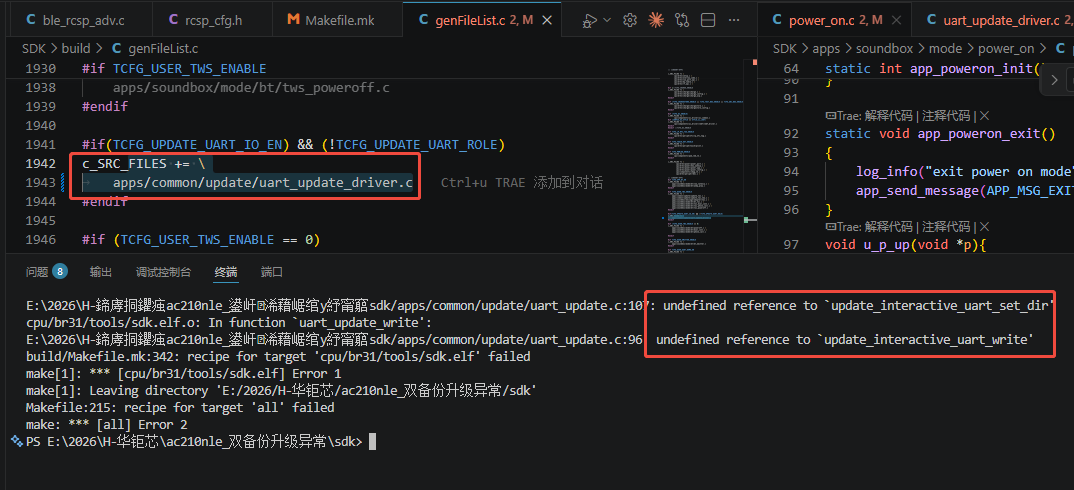Click the C file icon on rcsp_cfg.h tab

(173, 21)
